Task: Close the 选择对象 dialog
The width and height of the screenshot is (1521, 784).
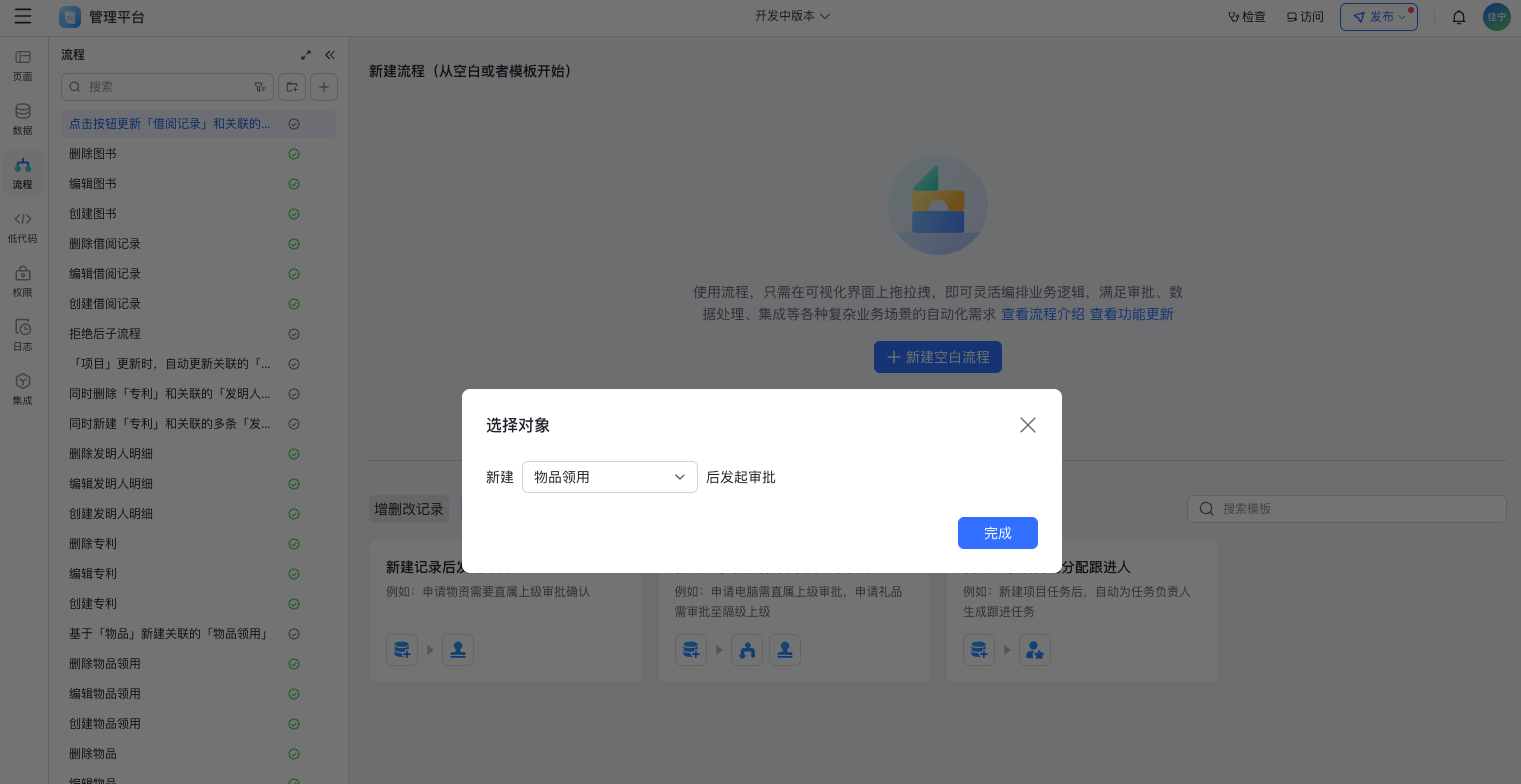Action: click(1028, 425)
